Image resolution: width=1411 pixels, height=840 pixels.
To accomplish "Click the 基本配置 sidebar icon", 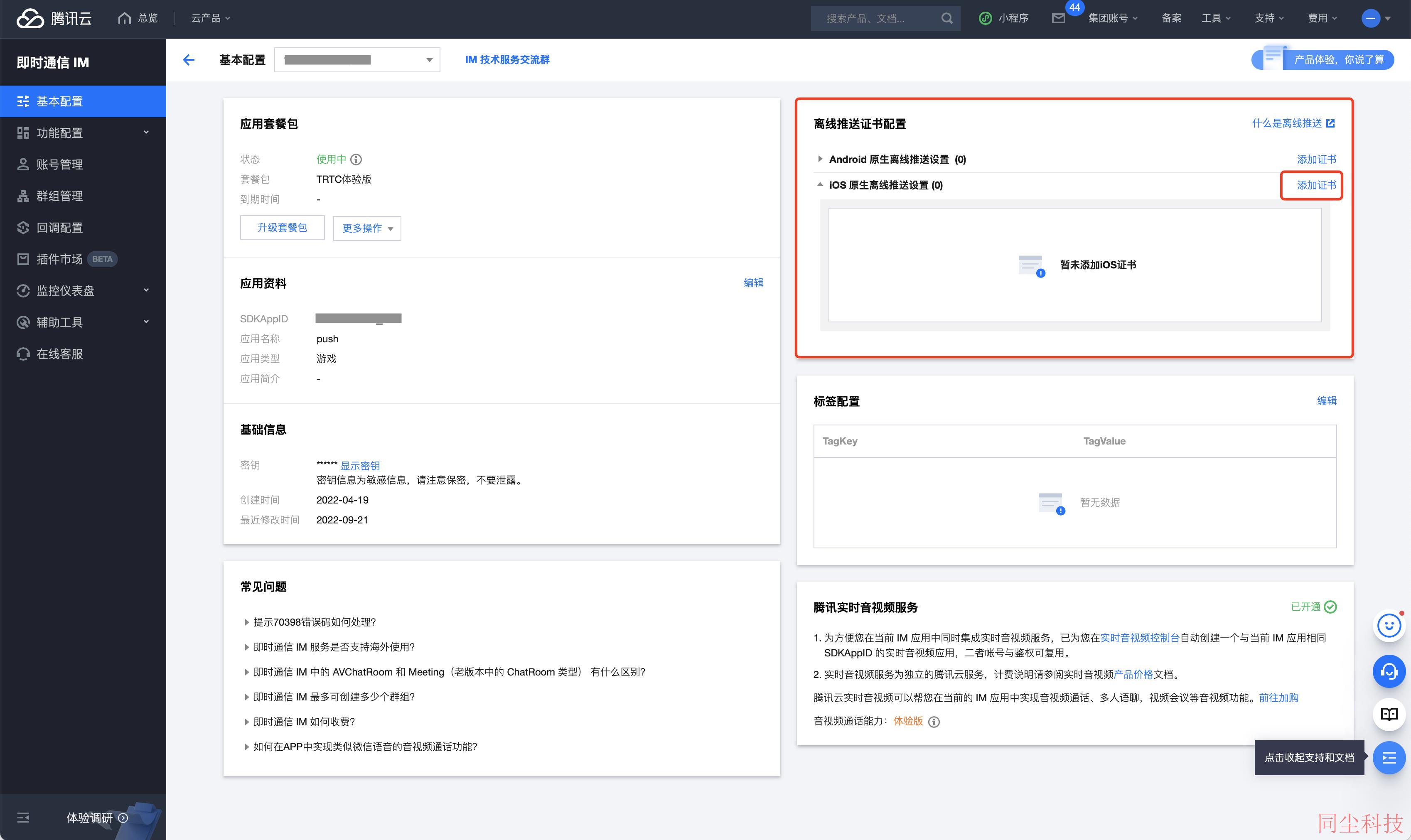I will coord(23,101).
